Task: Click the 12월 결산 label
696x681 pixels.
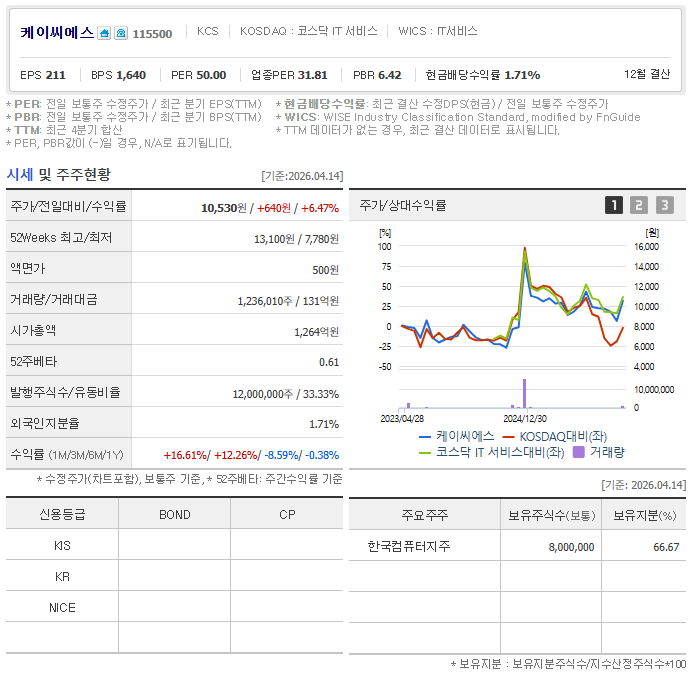Action: click(x=647, y=74)
